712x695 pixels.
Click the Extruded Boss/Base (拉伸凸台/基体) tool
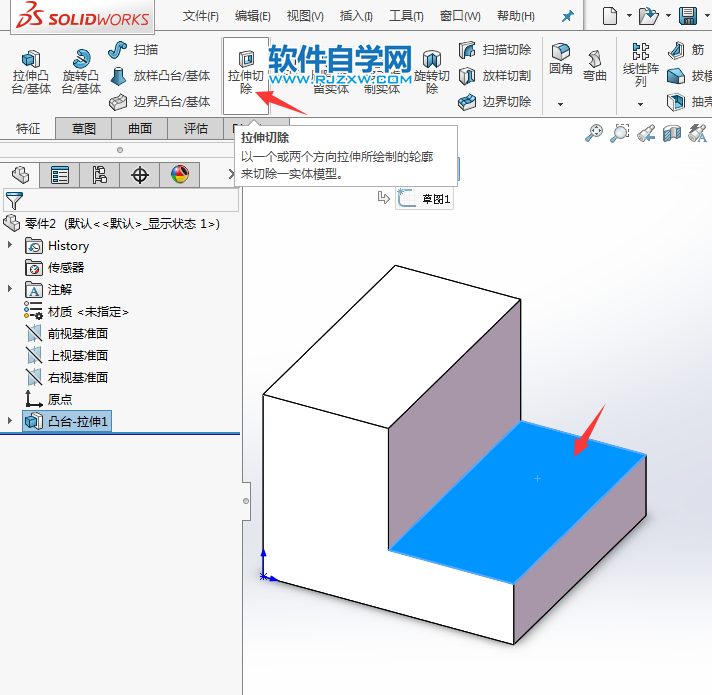pyautogui.click(x=31, y=72)
